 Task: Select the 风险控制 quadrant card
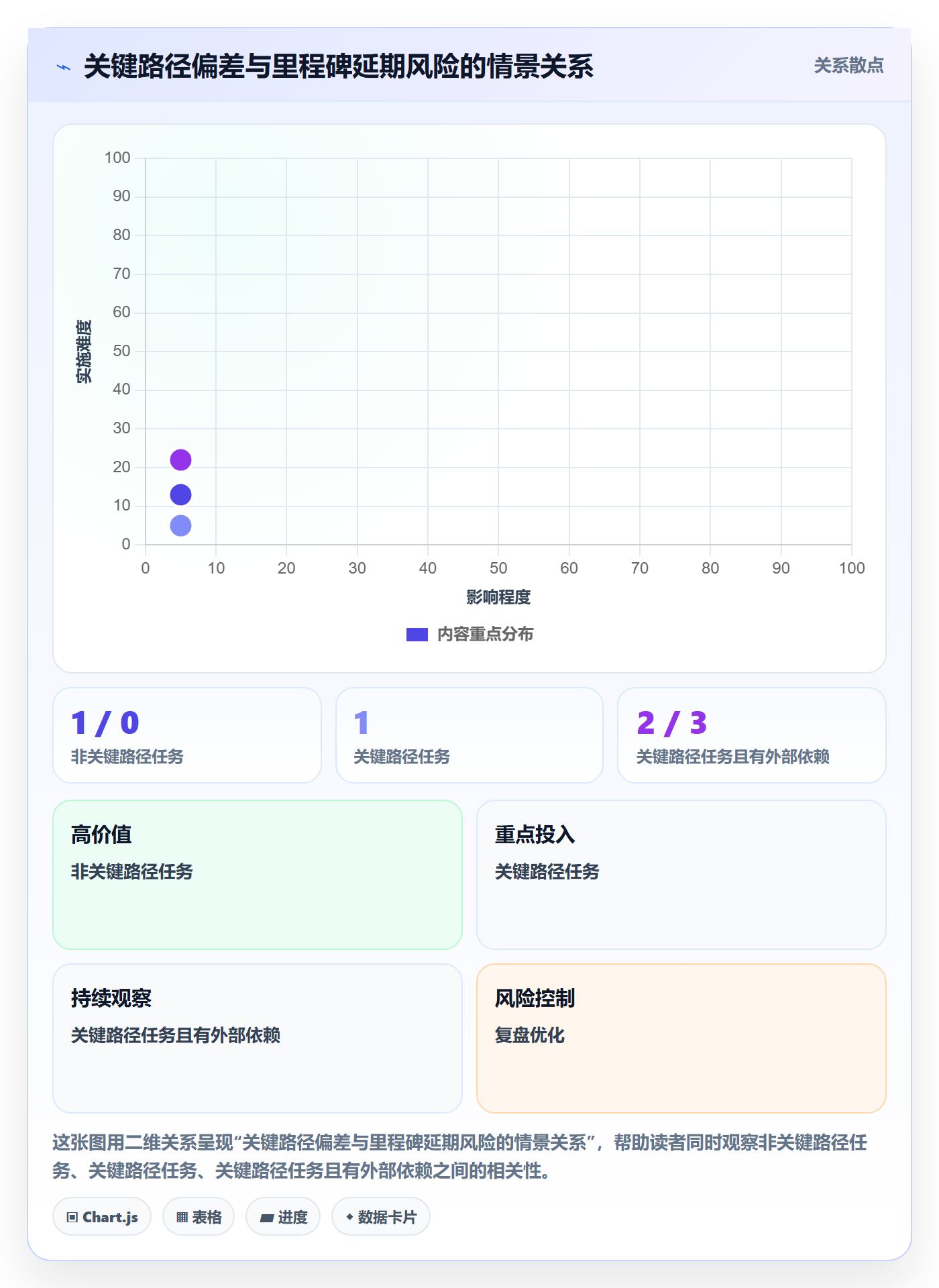[x=681, y=1038]
